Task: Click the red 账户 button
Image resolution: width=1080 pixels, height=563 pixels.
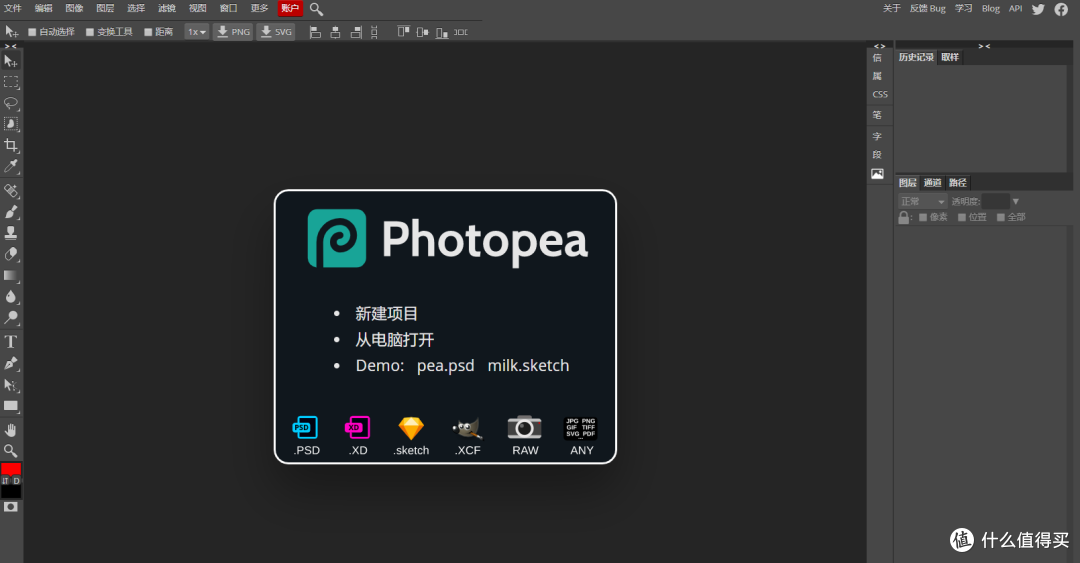Action: [x=290, y=8]
